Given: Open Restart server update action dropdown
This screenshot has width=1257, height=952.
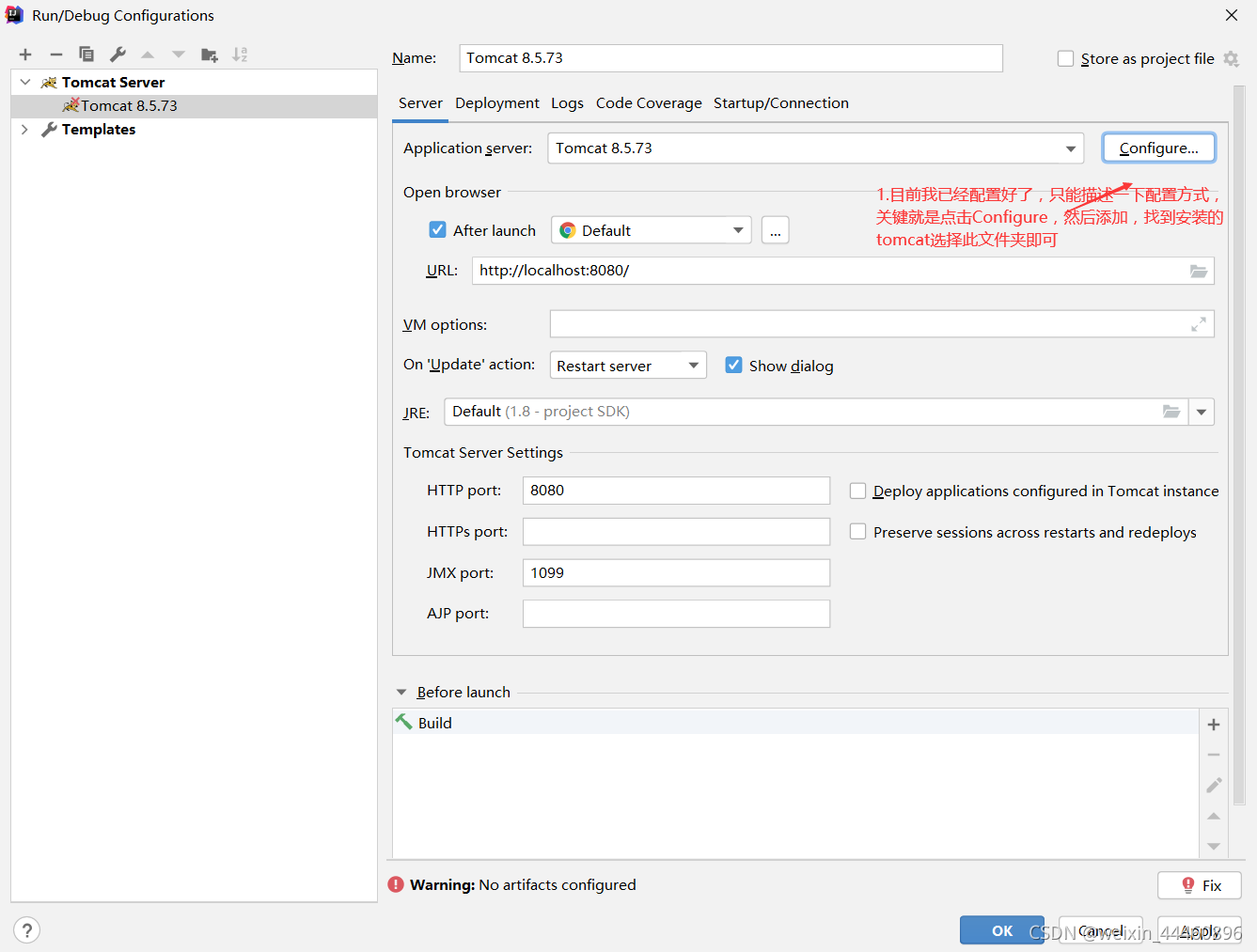Looking at the screenshot, I should click(x=628, y=366).
